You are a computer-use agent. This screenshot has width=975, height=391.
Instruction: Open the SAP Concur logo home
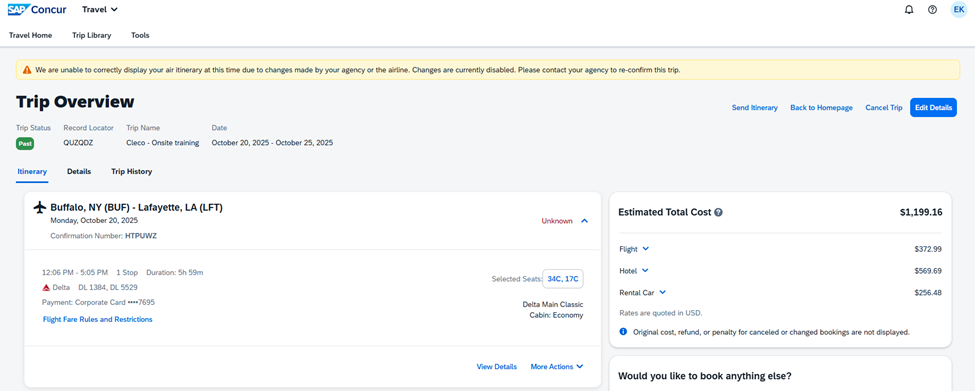(37, 9)
